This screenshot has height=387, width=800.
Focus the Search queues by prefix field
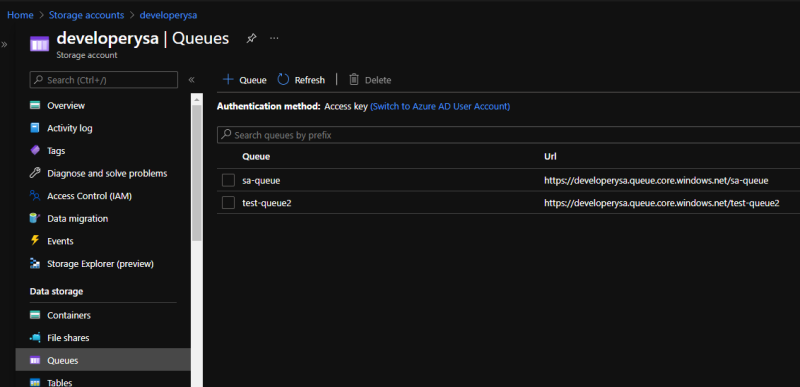pyautogui.click(x=508, y=135)
